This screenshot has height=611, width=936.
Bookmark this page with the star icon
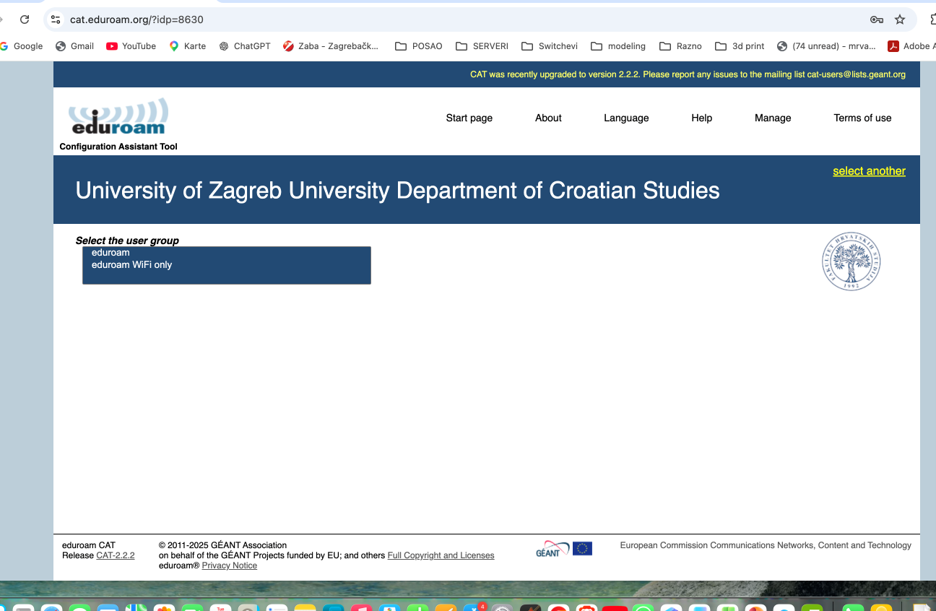pos(900,20)
